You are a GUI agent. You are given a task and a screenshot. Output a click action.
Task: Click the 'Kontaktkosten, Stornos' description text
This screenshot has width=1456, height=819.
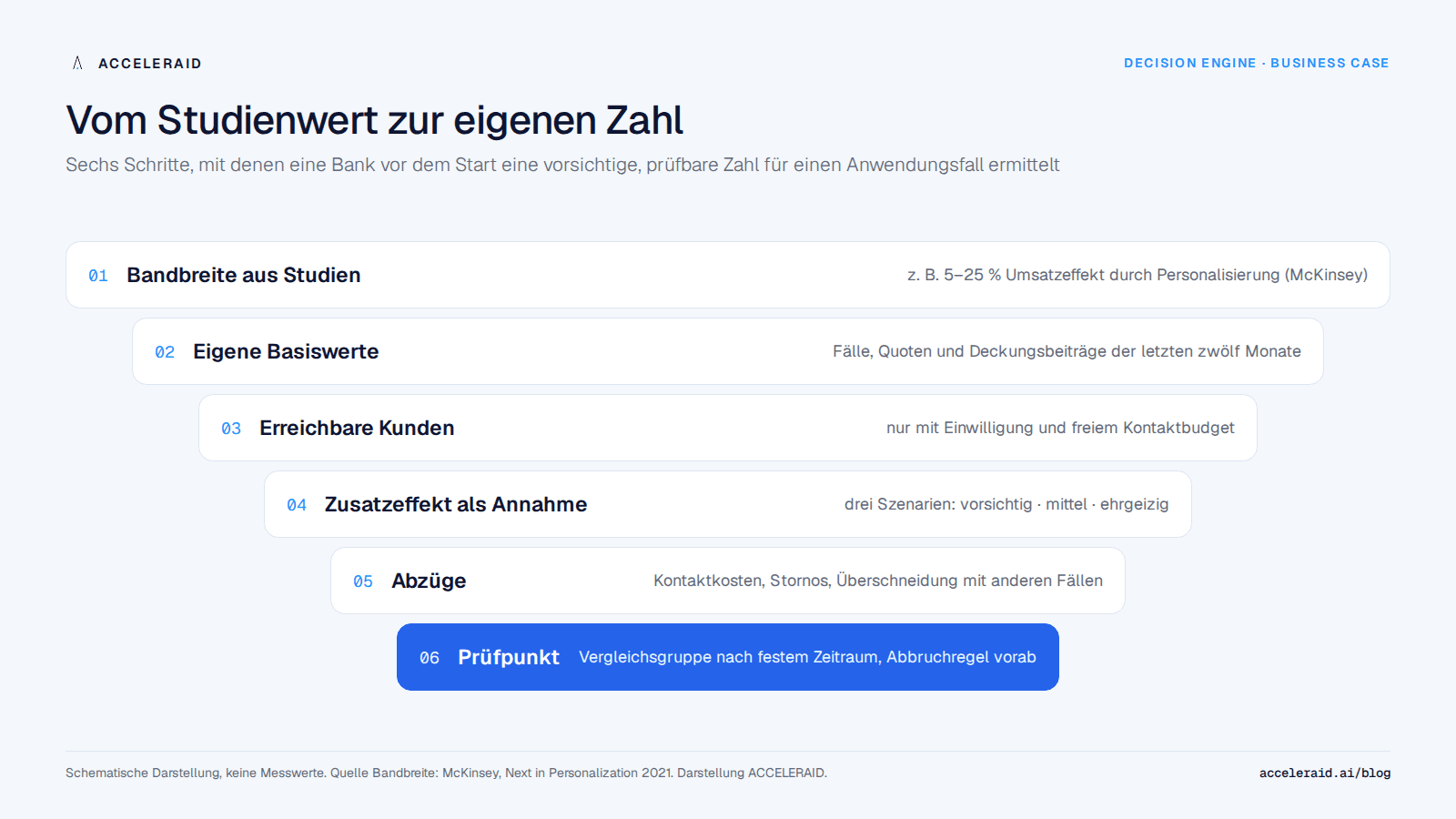pos(878,581)
